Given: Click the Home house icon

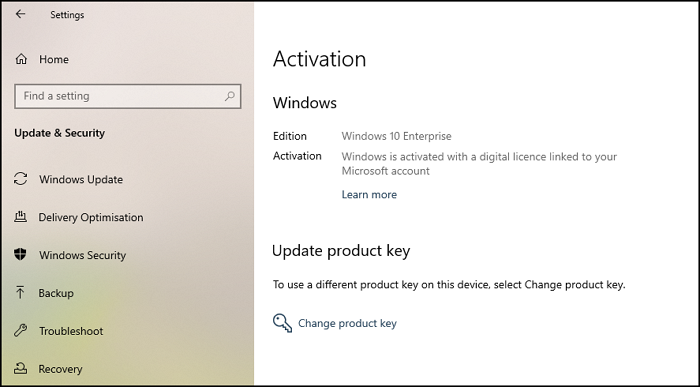Looking at the screenshot, I should click(21, 59).
